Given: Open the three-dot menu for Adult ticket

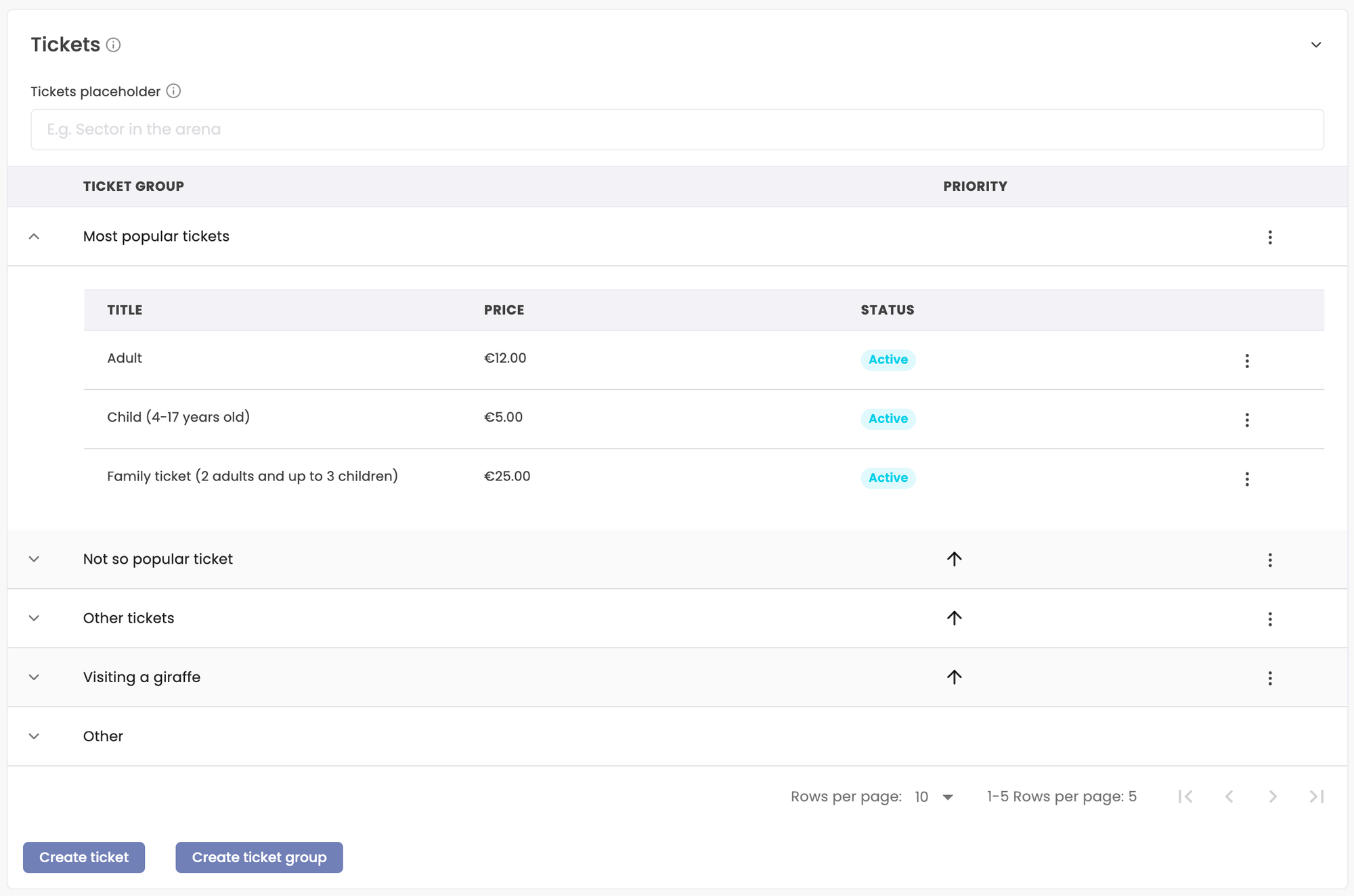Looking at the screenshot, I should pyautogui.click(x=1247, y=361).
